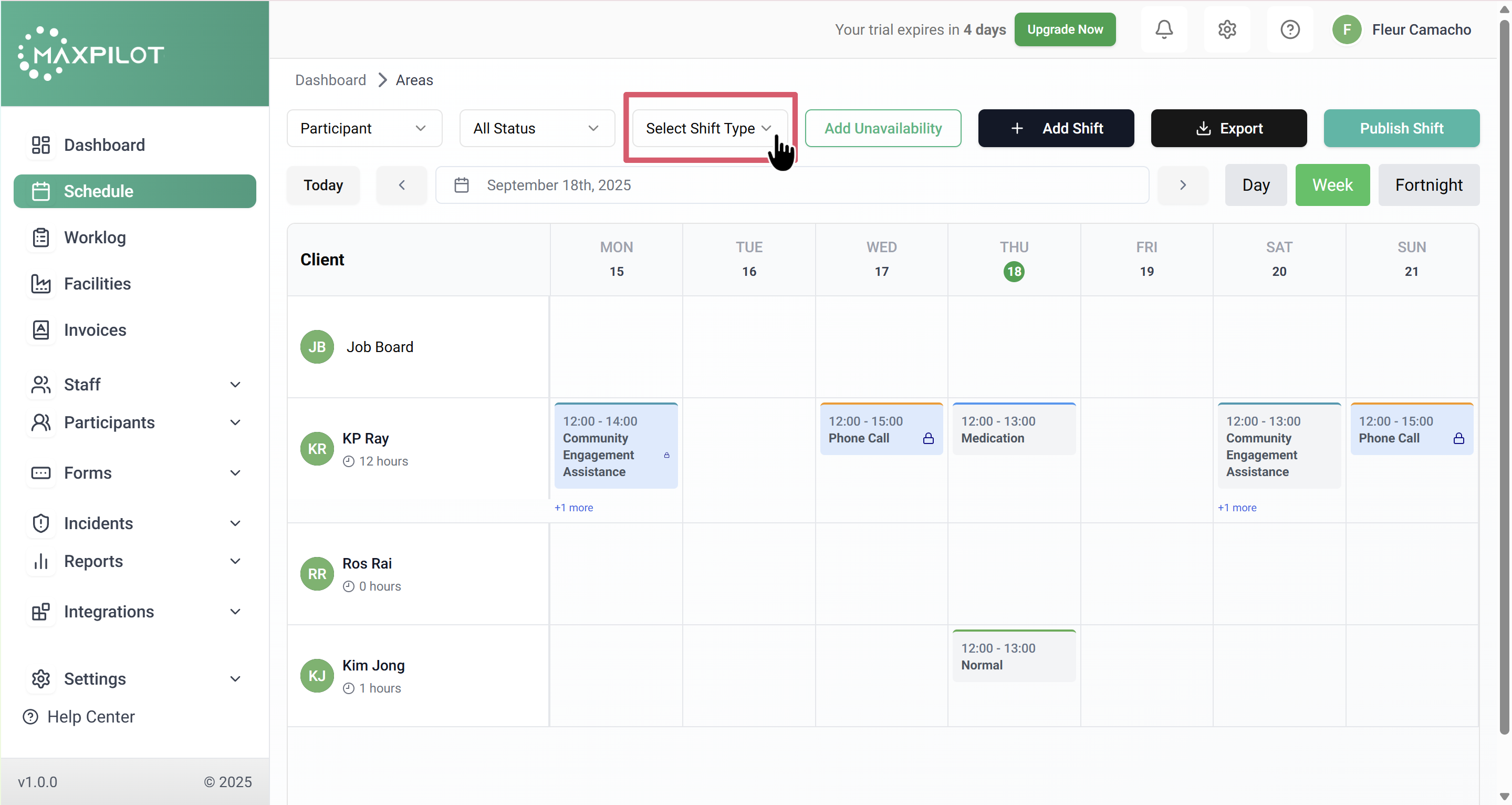Viewport: 1512px width, 805px height.
Task: Click the Upgrade Now button
Action: click(x=1064, y=29)
